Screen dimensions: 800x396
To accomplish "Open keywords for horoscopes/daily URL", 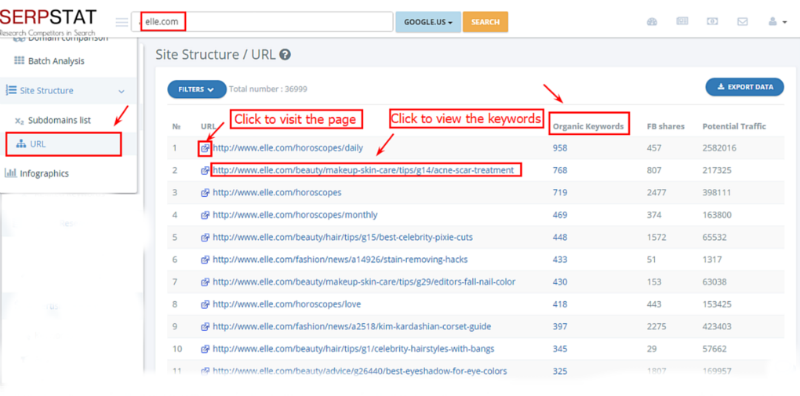I will [x=288, y=148].
